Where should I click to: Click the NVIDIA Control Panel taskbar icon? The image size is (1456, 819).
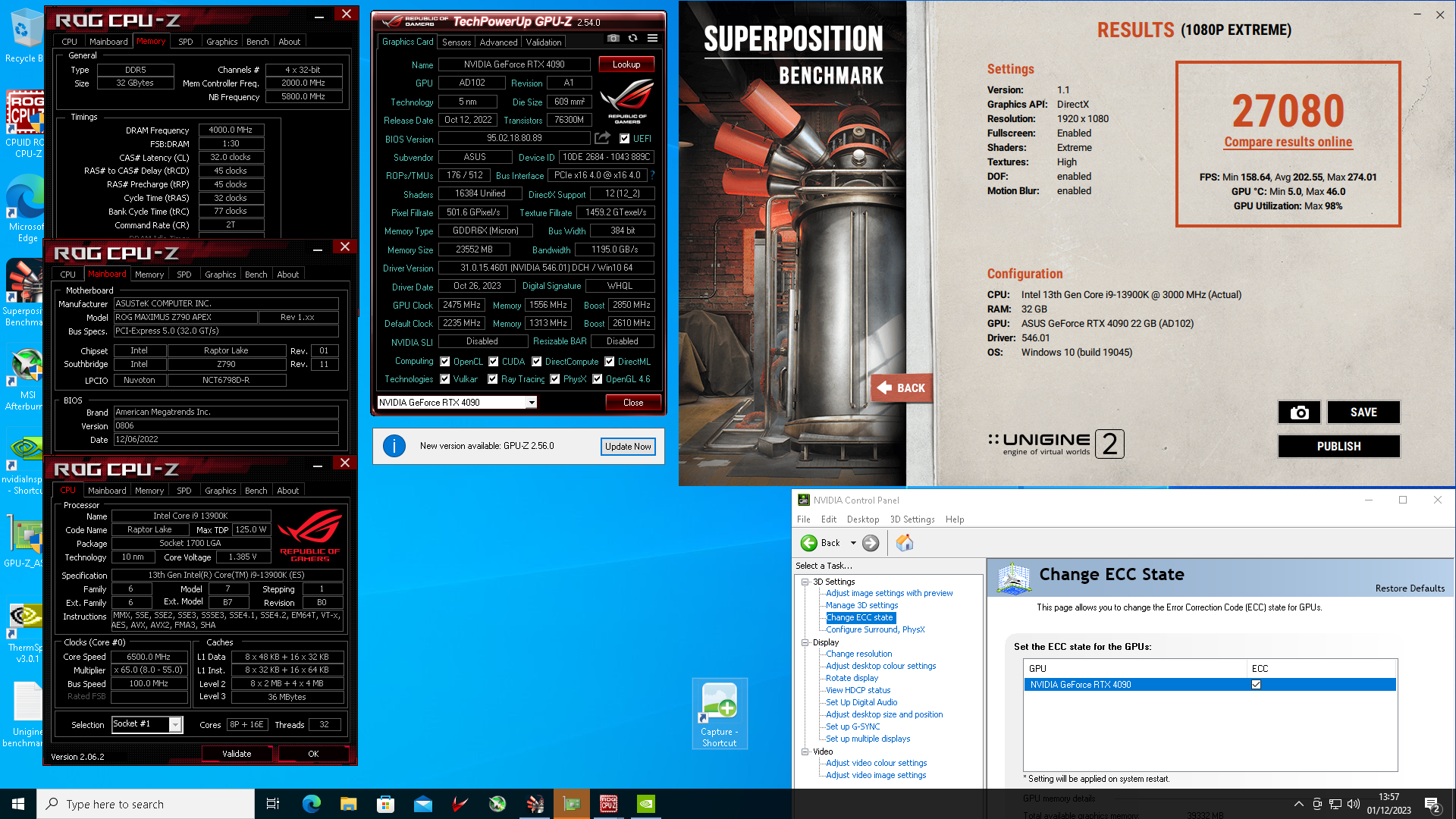[x=646, y=804]
